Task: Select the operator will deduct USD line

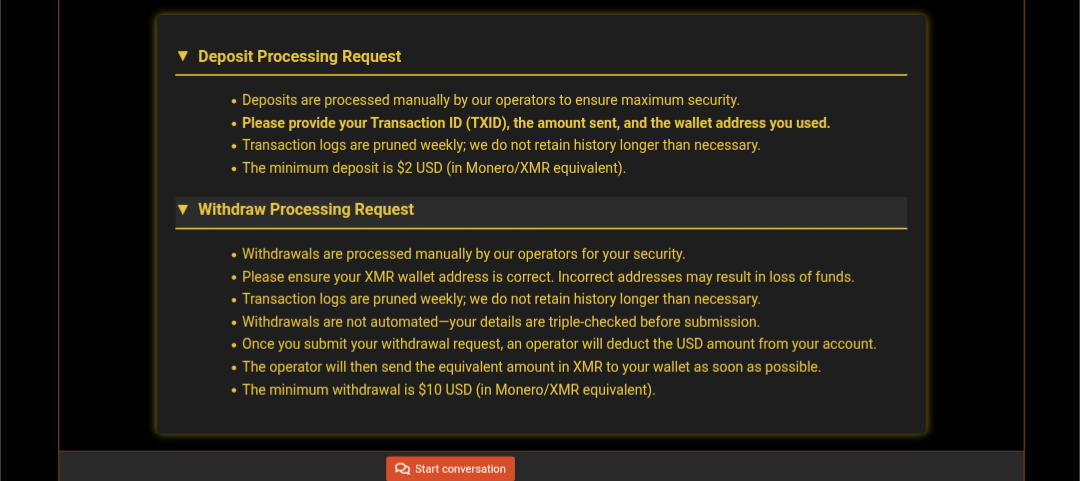Action: tap(559, 344)
